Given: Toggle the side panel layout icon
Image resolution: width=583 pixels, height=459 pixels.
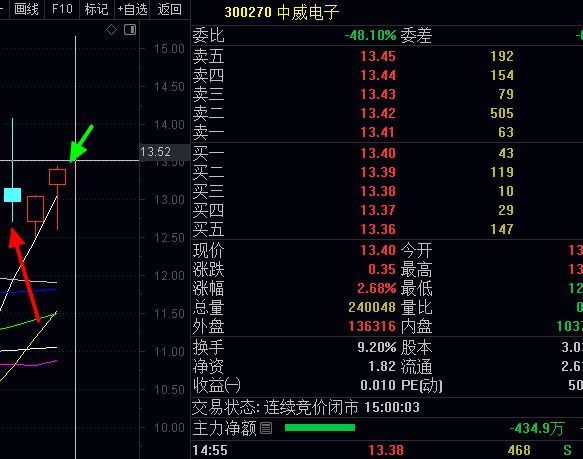Looking at the screenshot, I should (130, 29).
